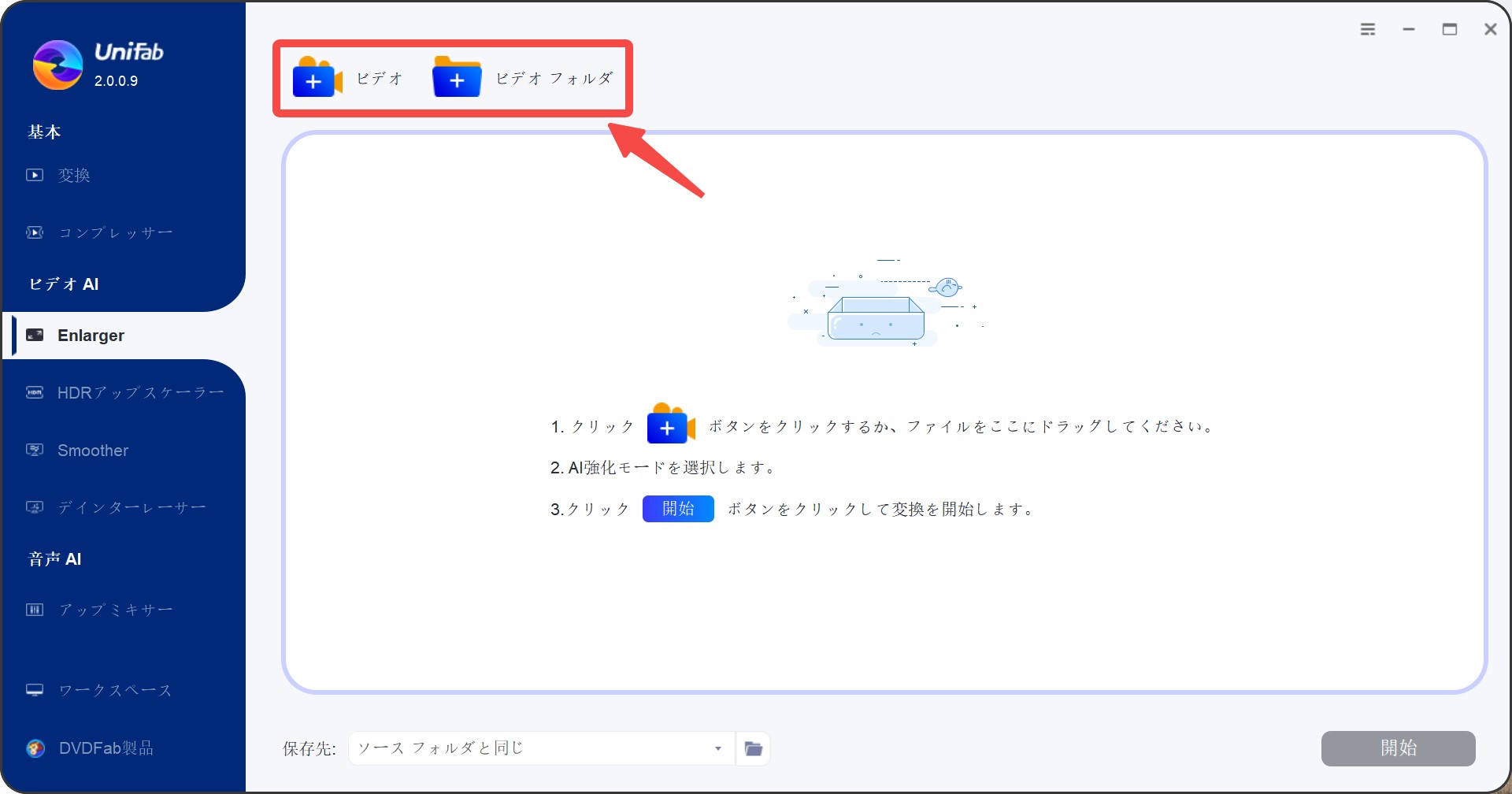Click the Smoother icon in sidebar
Viewport: 1512px width, 794px height.
35,450
